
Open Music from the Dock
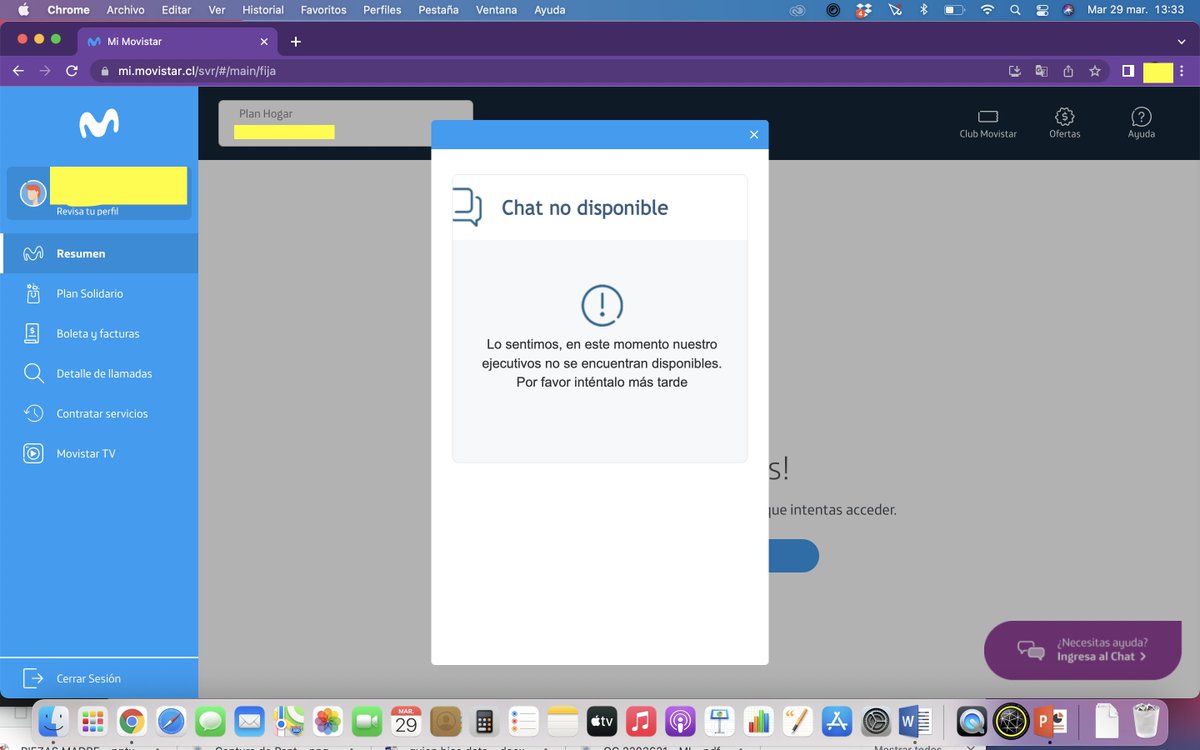(640, 721)
